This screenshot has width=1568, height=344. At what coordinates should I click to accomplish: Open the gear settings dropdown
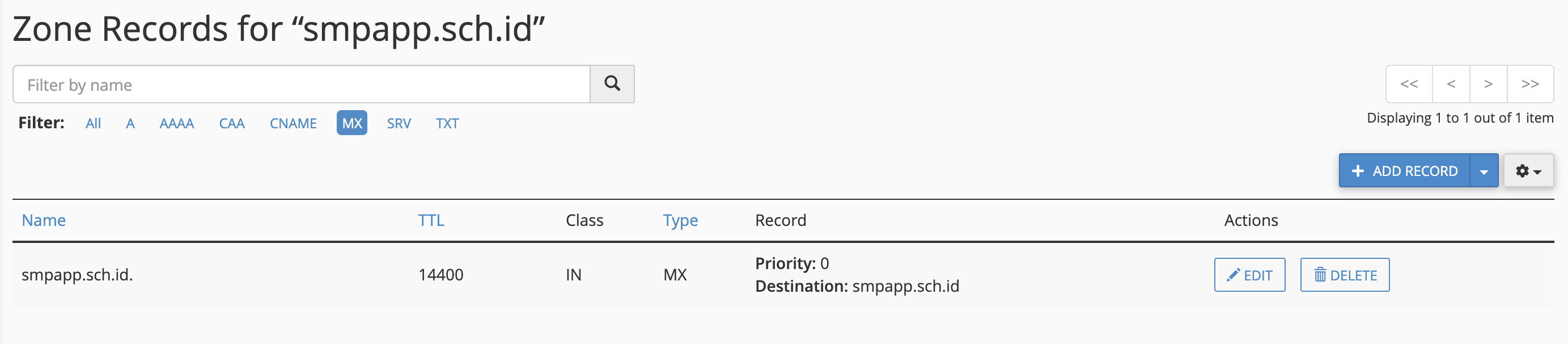pos(1528,171)
